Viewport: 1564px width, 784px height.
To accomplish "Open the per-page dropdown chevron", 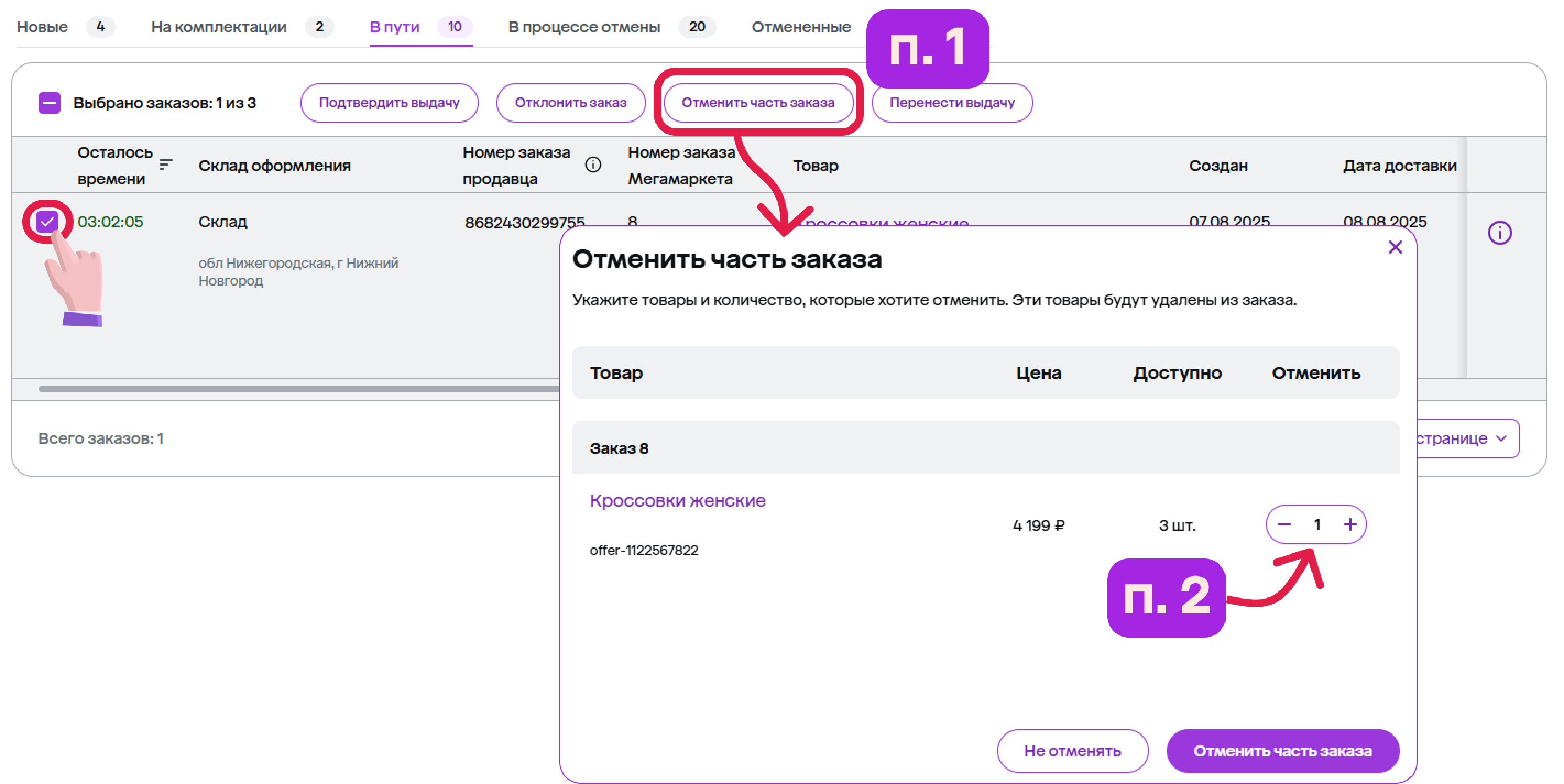I will pyautogui.click(x=1501, y=438).
